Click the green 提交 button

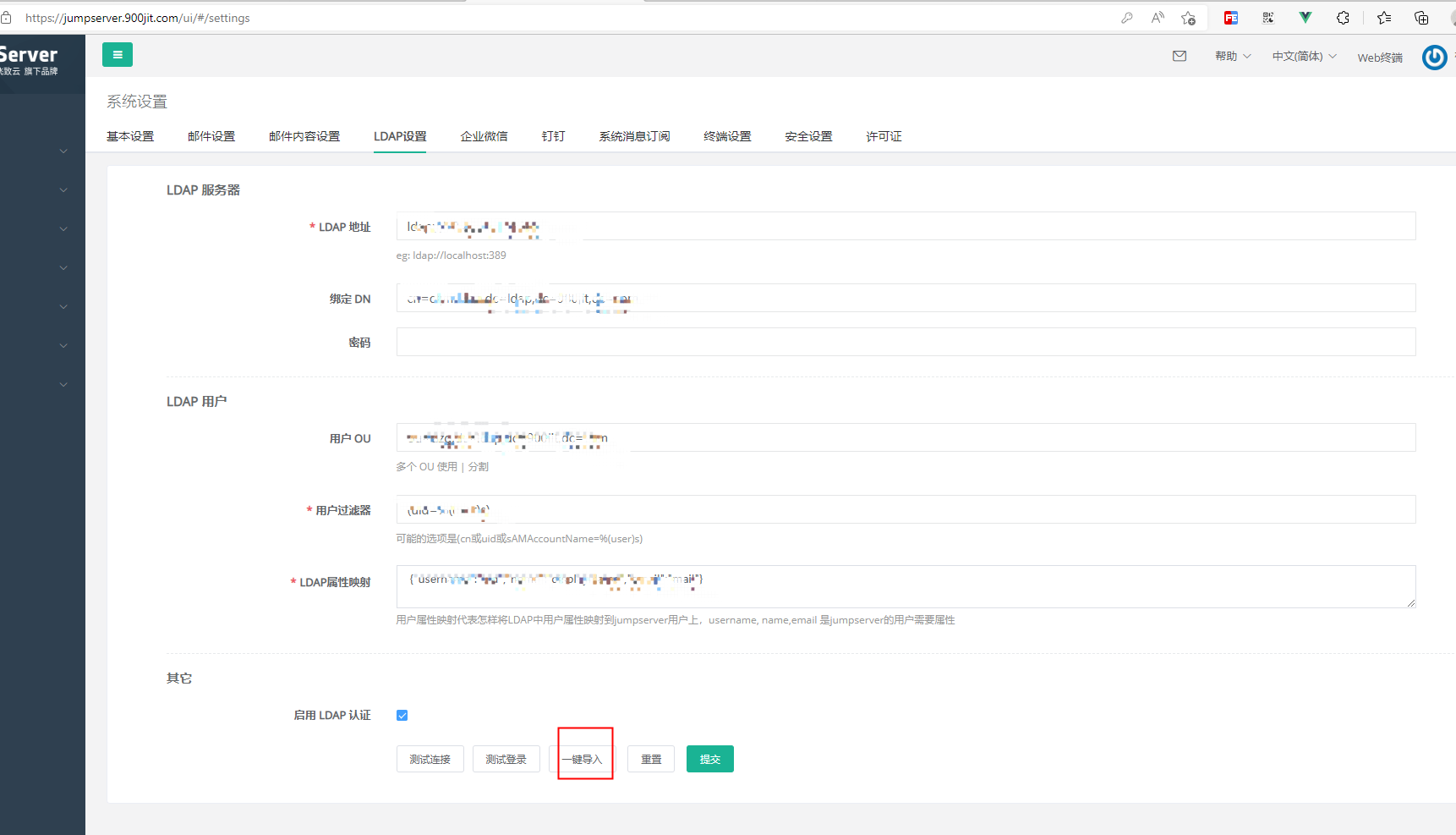(710, 760)
